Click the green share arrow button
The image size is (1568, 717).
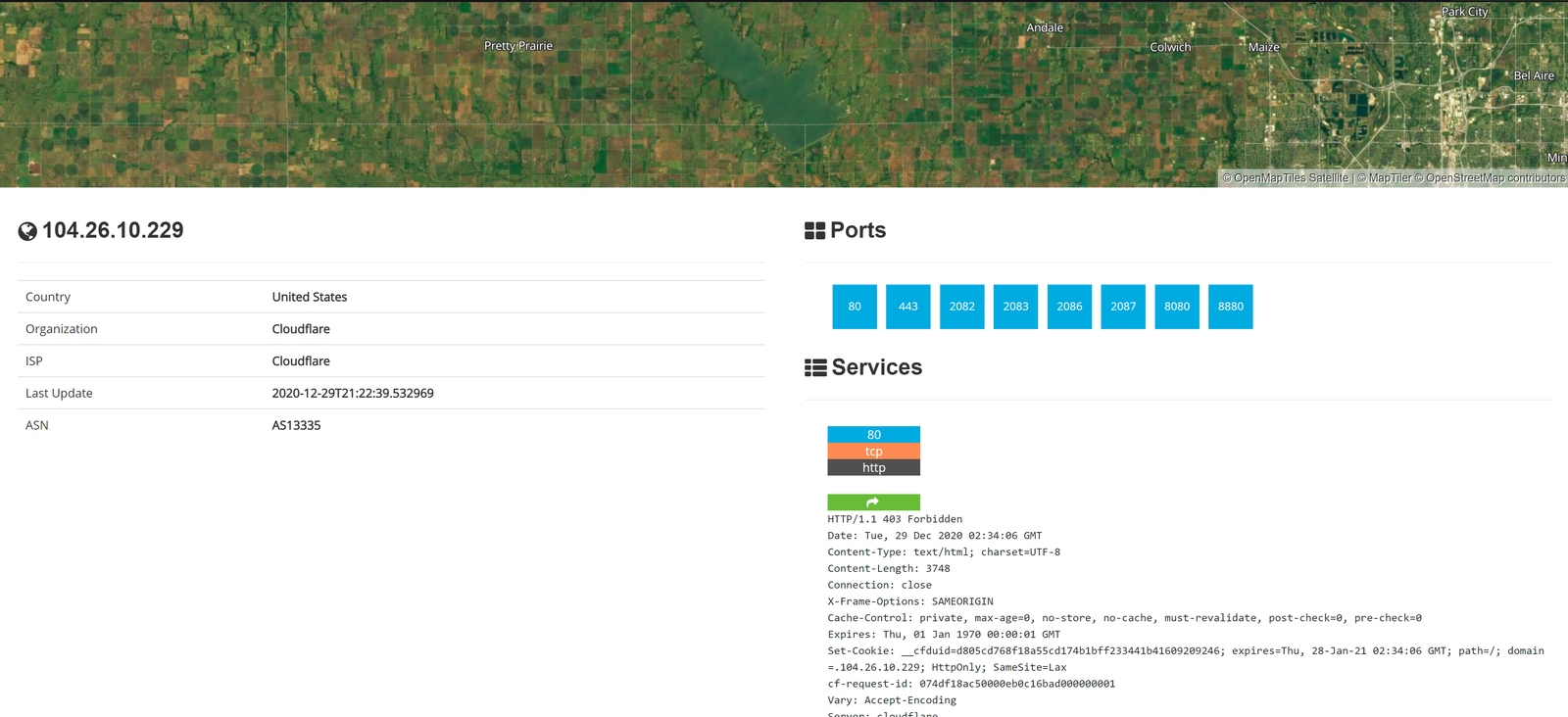873,502
